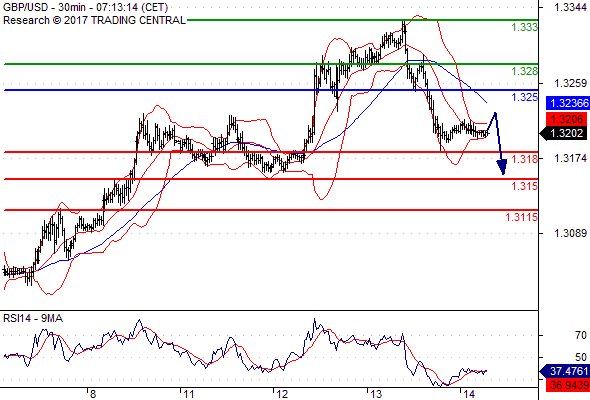The width and height of the screenshot is (590, 400).
Task: Click the red 1.315 support label
Action: click(525, 186)
